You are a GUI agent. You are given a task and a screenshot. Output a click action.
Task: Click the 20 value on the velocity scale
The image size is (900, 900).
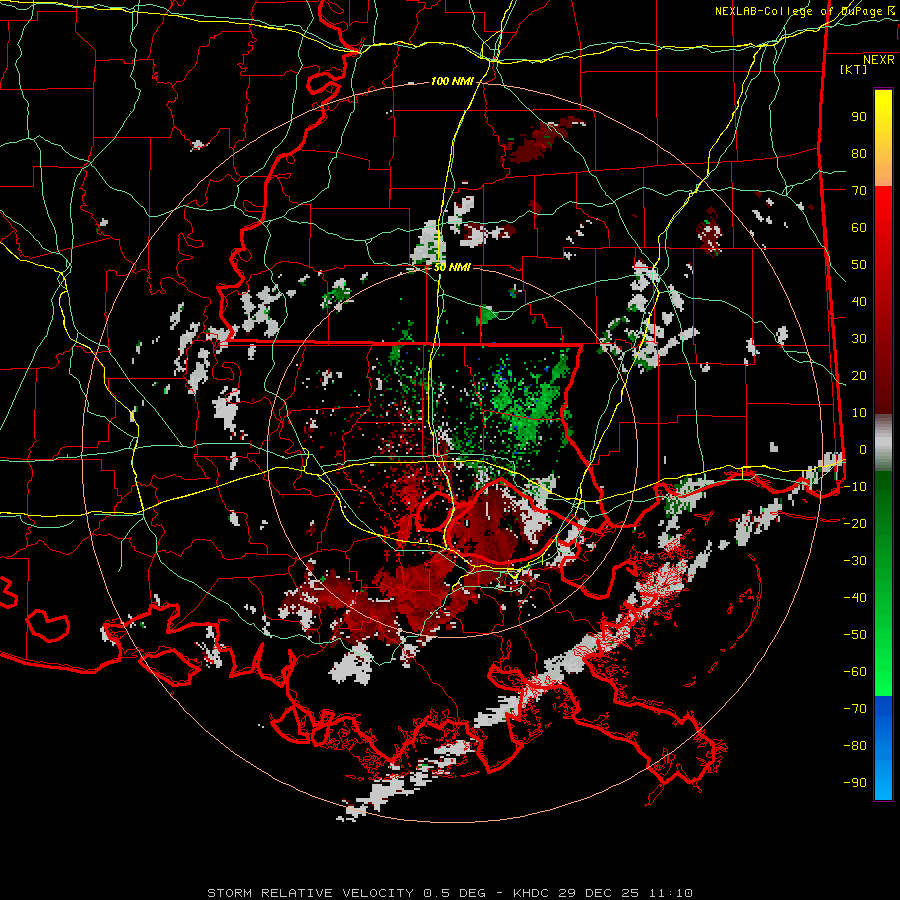click(859, 376)
